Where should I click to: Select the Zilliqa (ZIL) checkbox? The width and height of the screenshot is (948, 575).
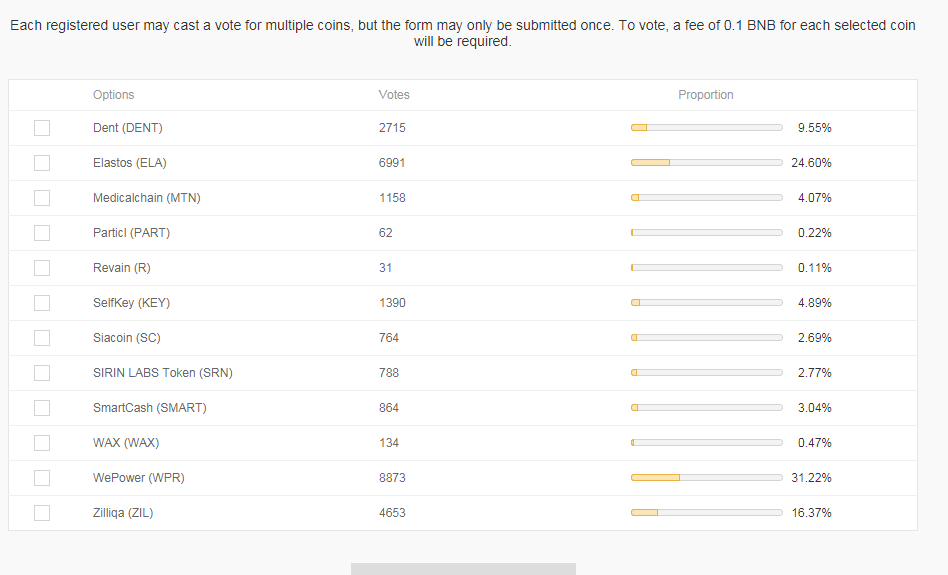42,513
